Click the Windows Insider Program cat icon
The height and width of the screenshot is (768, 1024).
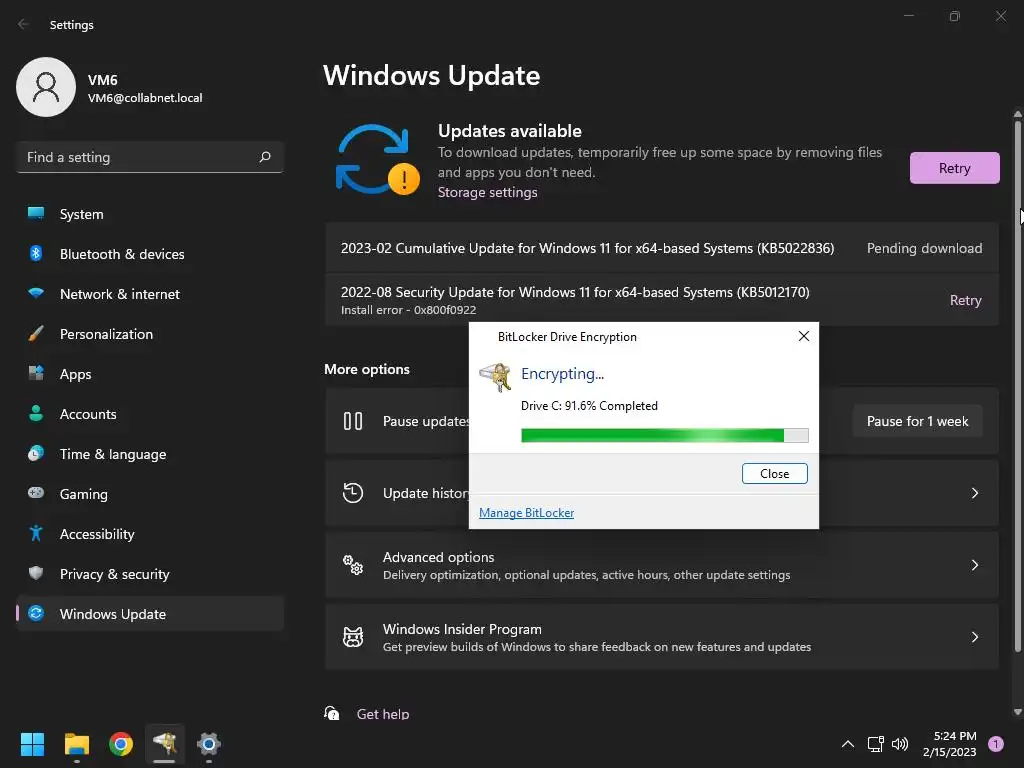[x=353, y=637]
